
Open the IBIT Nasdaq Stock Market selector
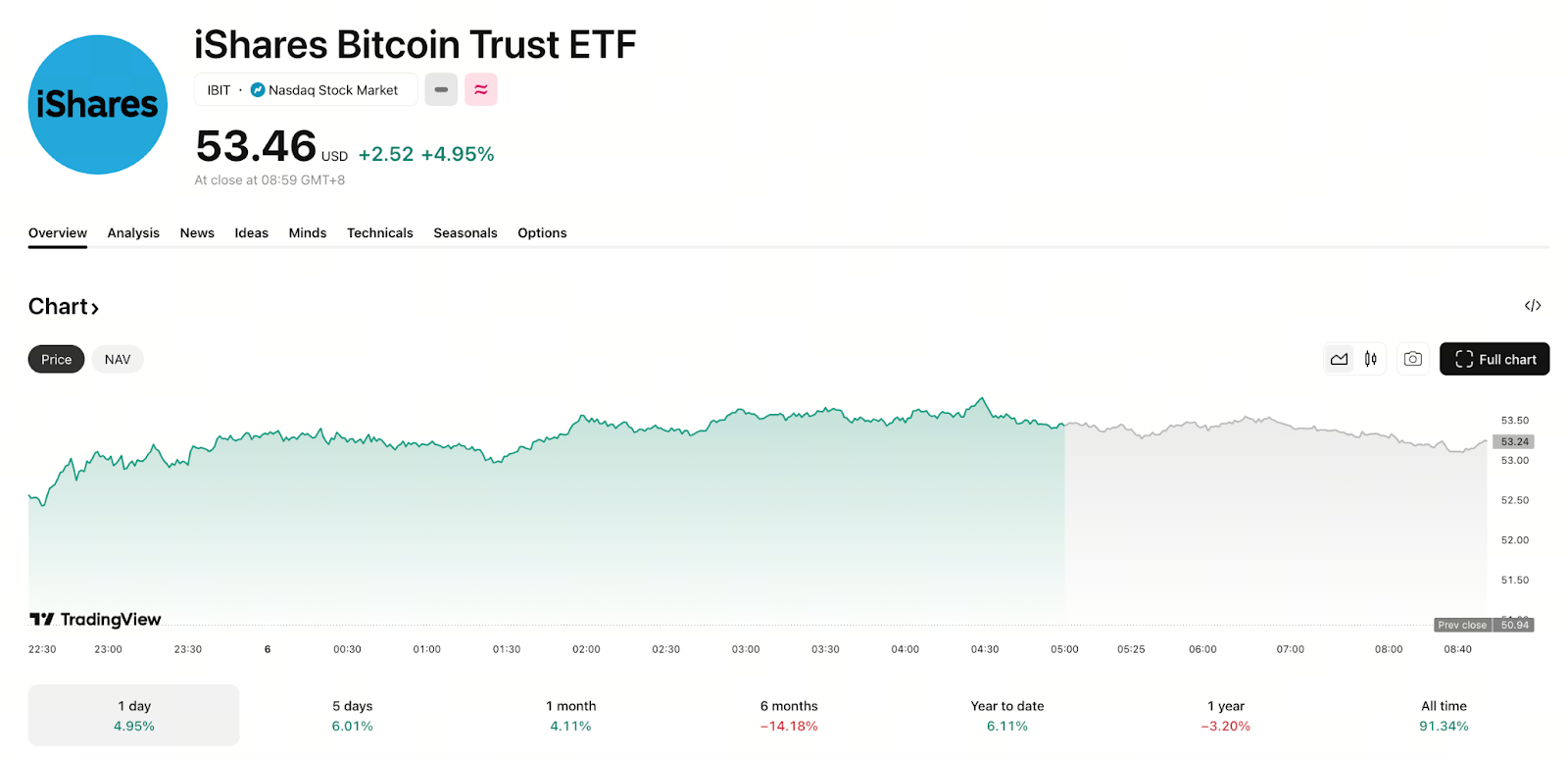coord(305,89)
